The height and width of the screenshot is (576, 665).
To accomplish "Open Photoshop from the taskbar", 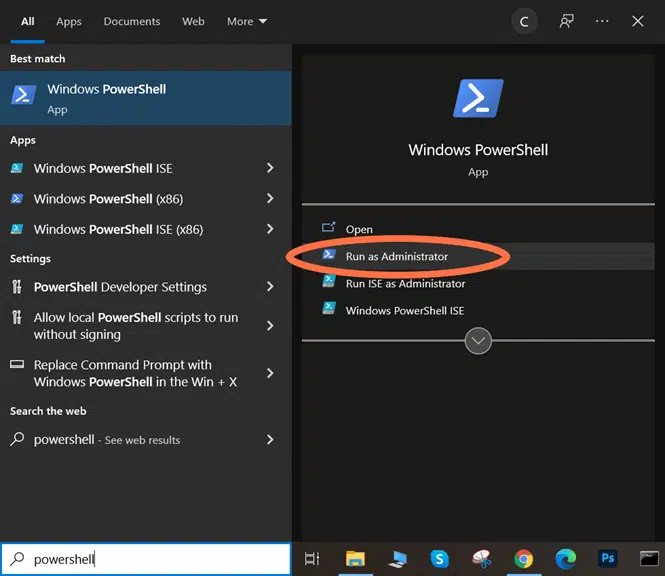I will [608, 558].
